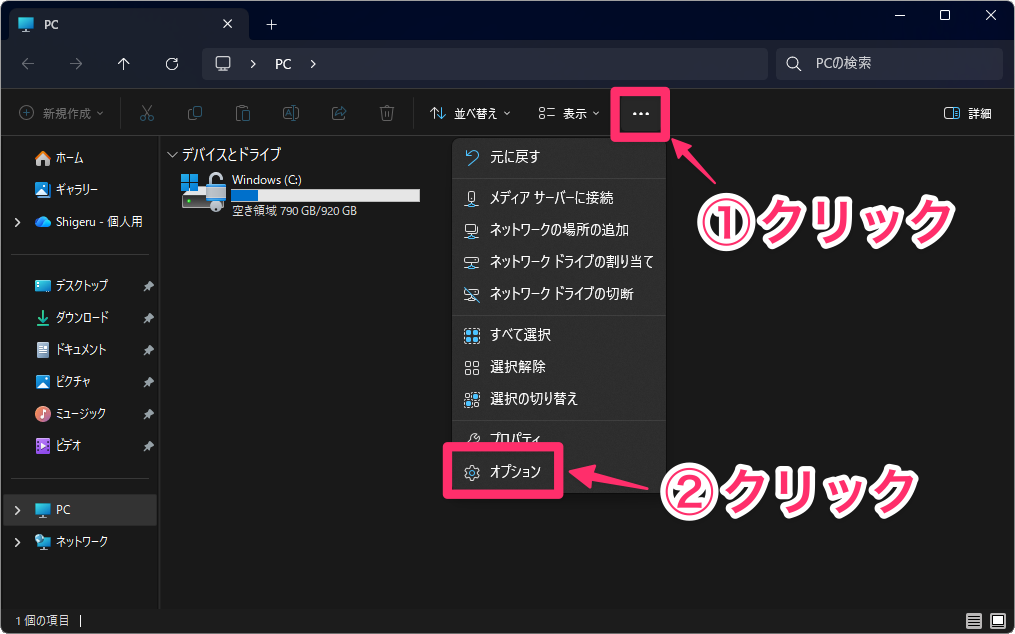Expand the ネットワーク tree node
This screenshot has width=1015, height=634.
(17, 542)
